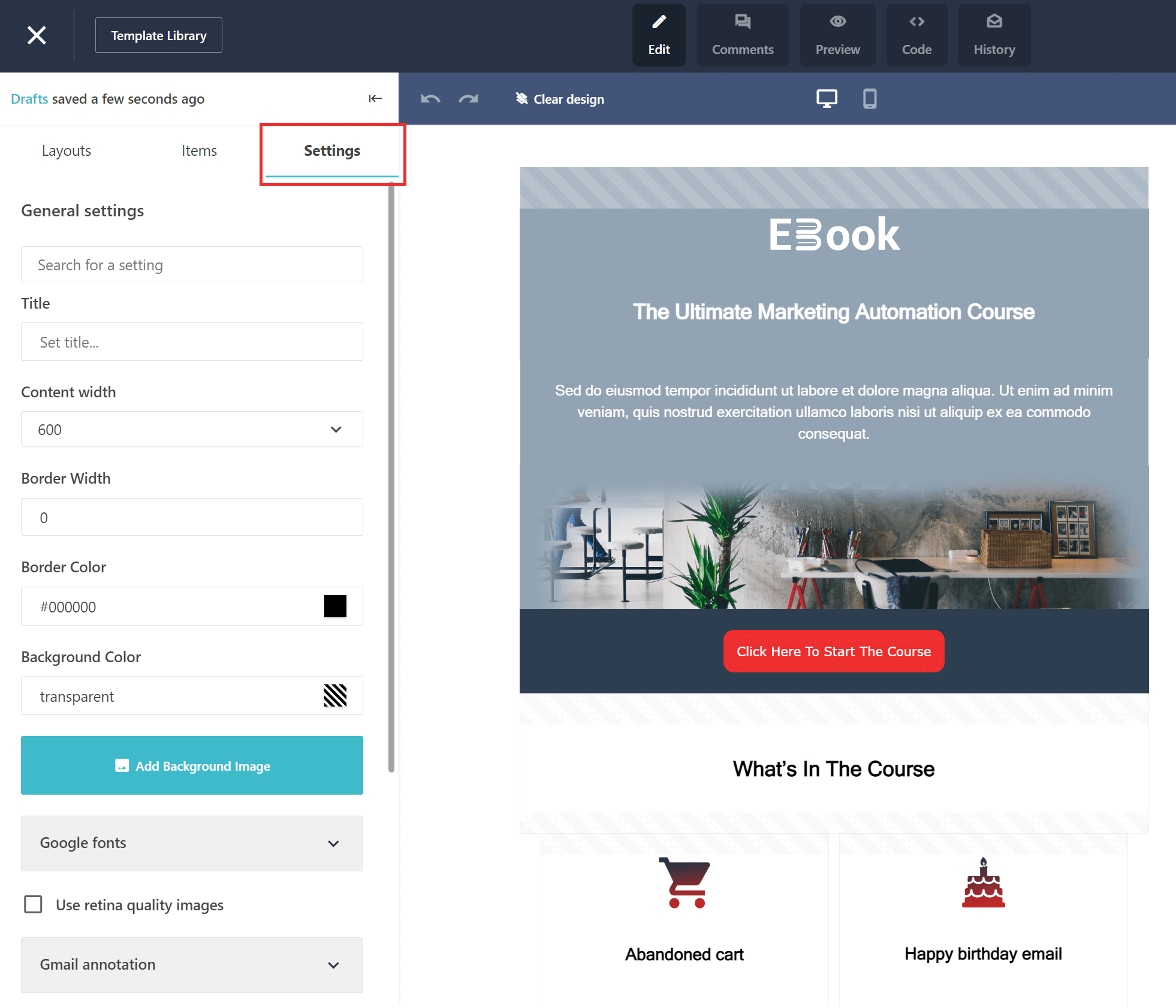Switch to mobile preview mode
This screenshot has height=1008, width=1176.
869,98
